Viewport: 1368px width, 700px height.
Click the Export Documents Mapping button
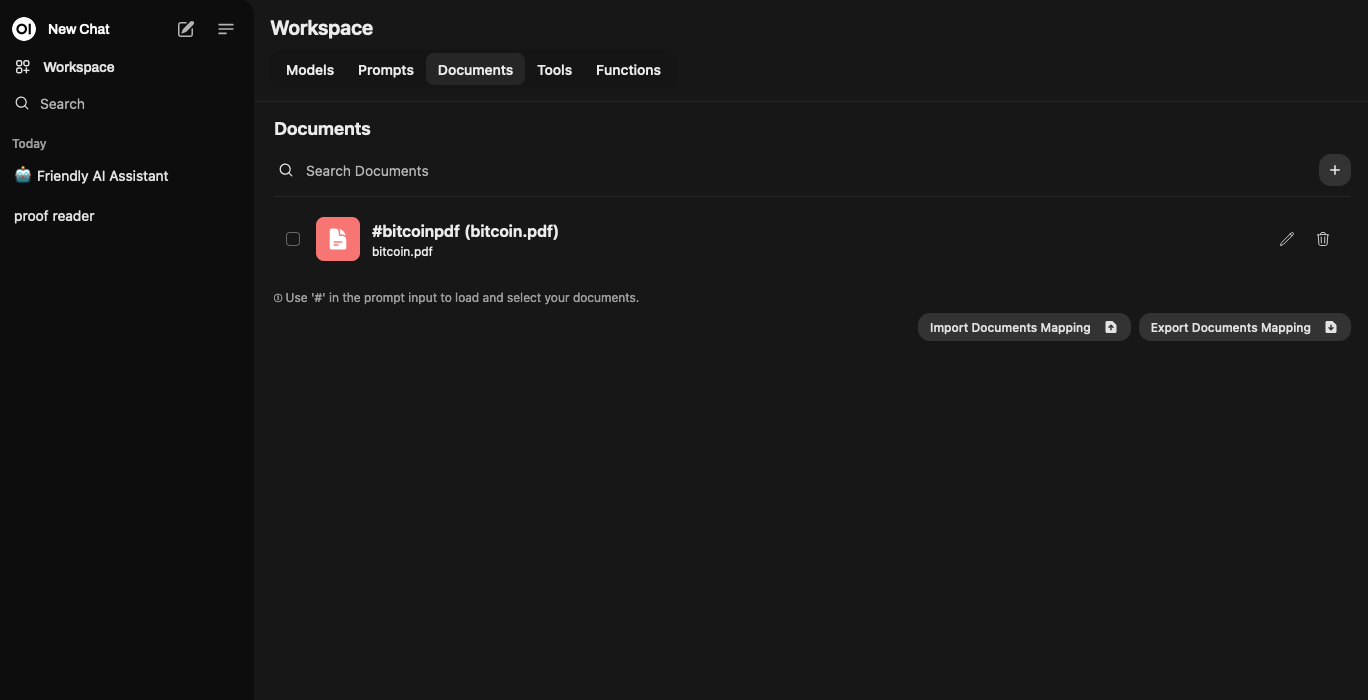click(1245, 327)
